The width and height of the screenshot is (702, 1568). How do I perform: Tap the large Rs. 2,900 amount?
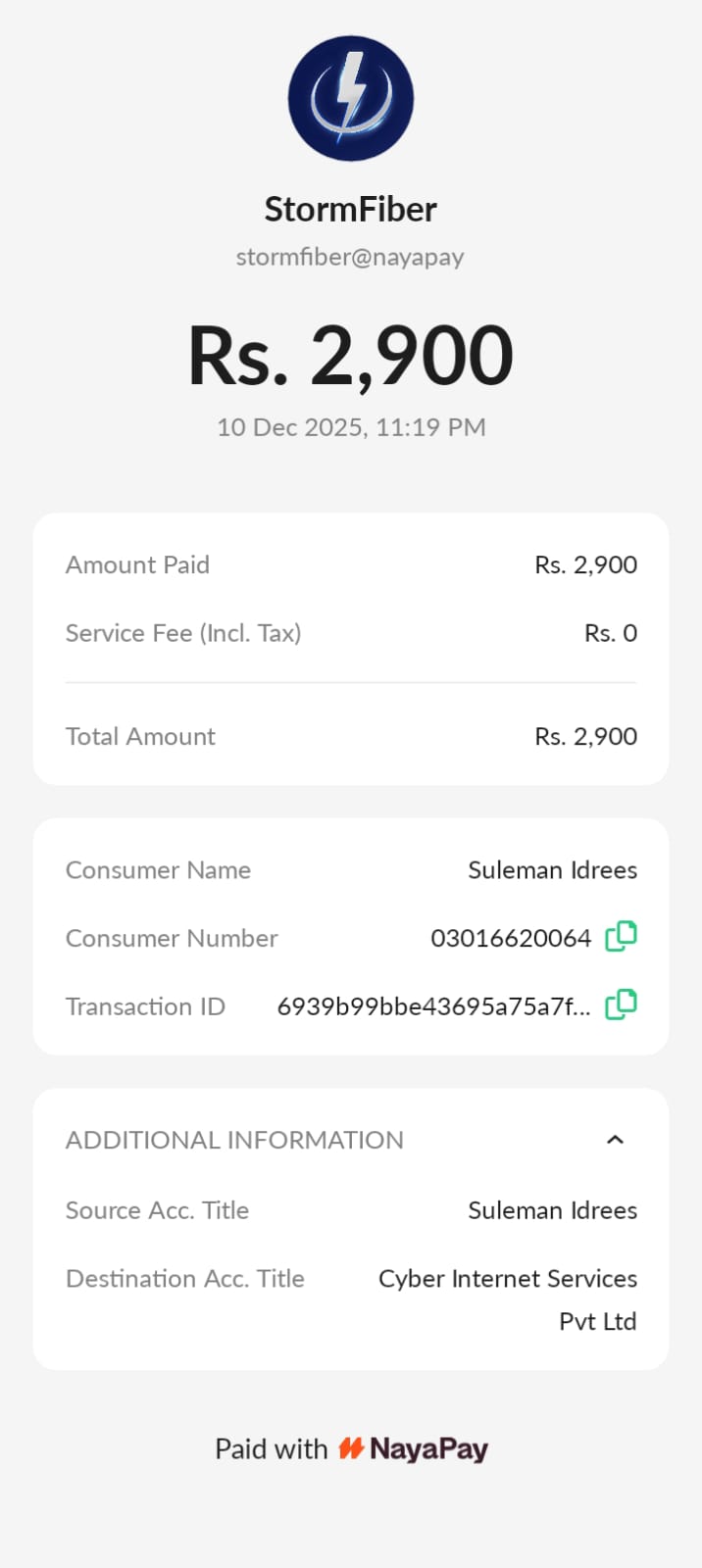350,355
